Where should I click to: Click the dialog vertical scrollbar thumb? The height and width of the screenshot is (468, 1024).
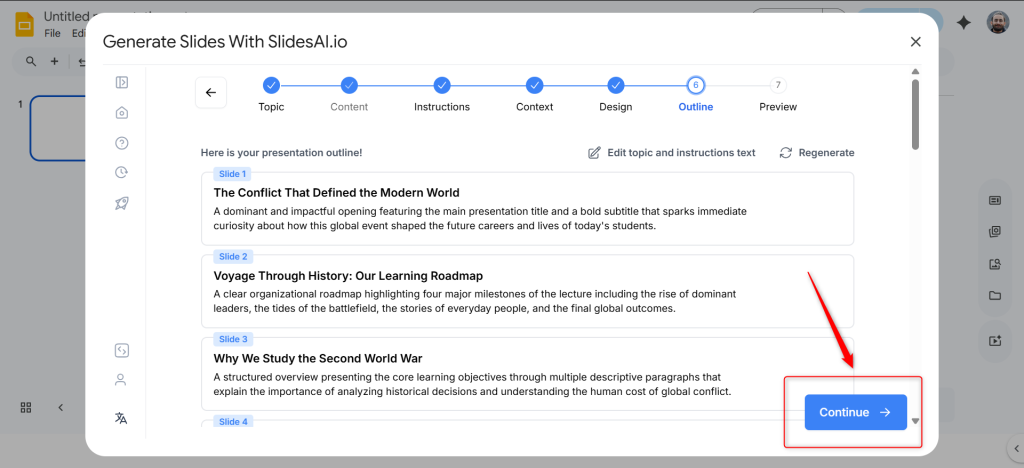click(915, 115)
